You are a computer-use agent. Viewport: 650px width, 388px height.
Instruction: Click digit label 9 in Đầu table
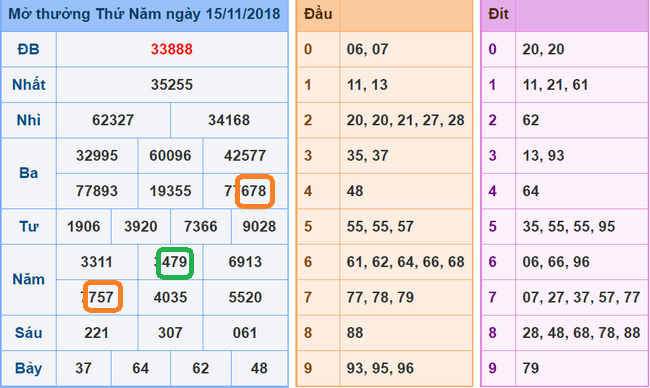click(x=308, y=369)
